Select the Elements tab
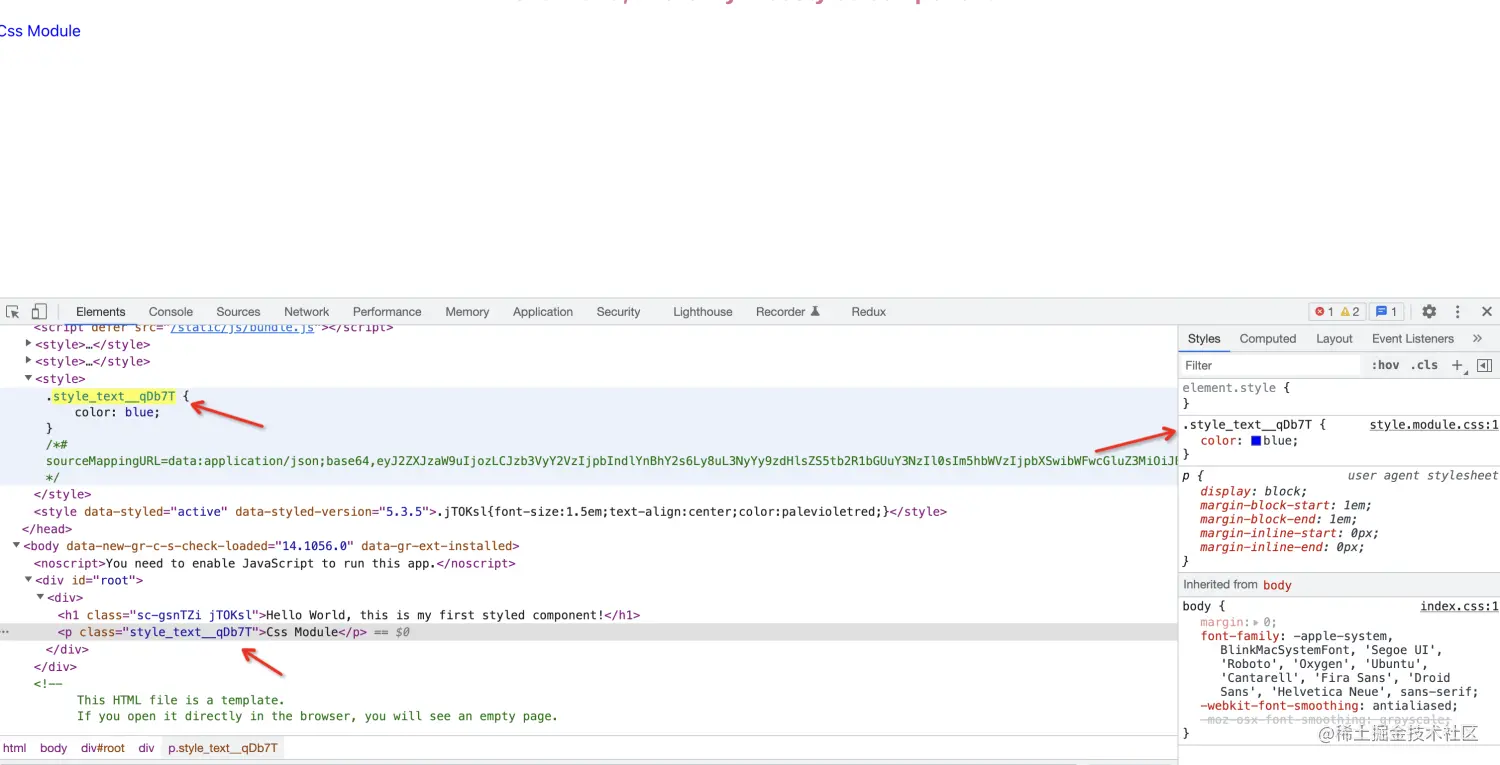 (x=101, y=312)
